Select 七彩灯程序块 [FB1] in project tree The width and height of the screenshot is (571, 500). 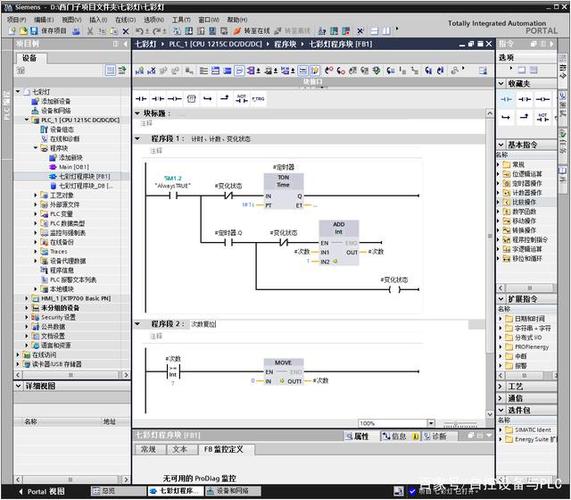[84, 176]
